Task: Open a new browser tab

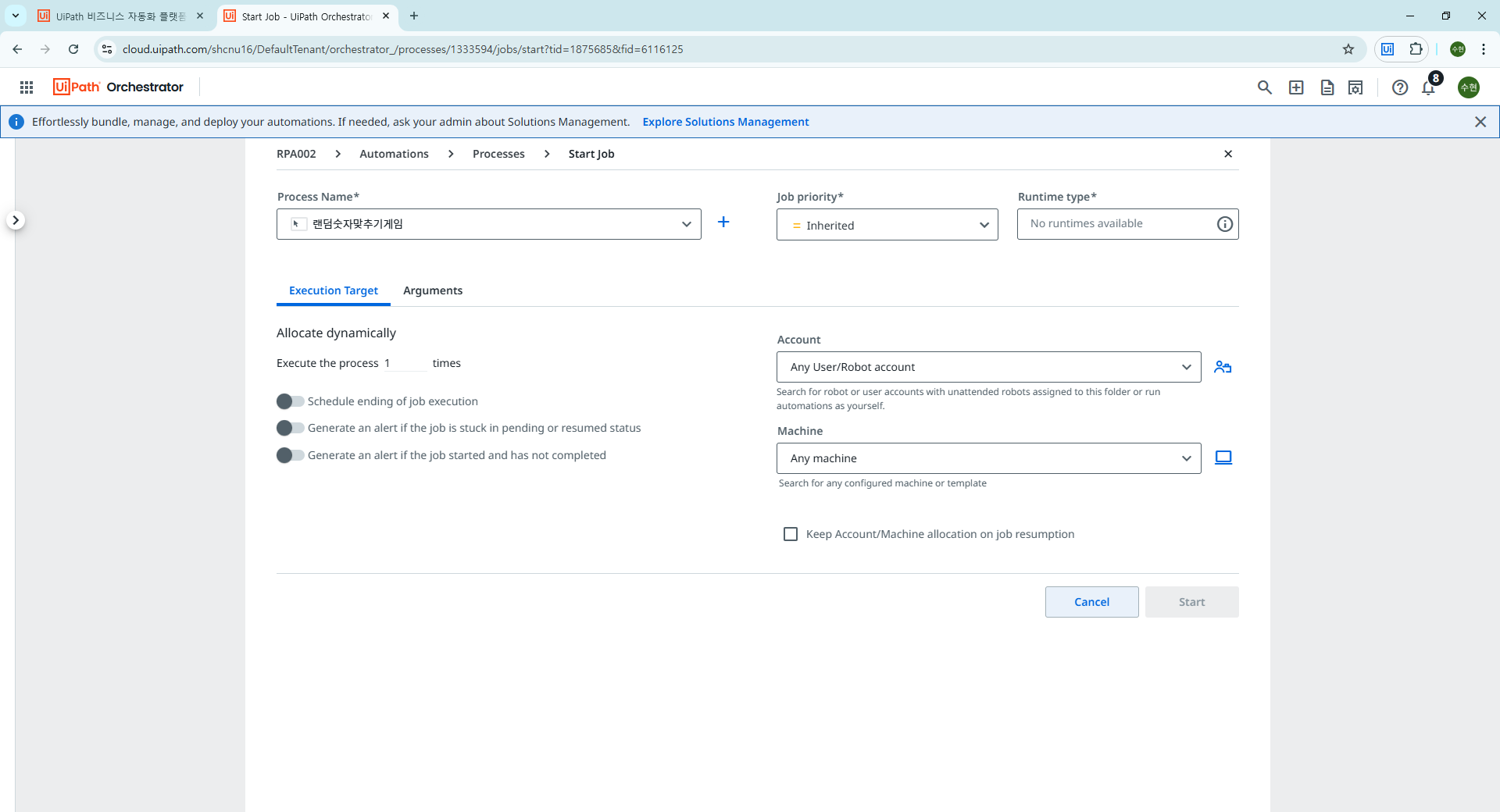Action: point(414,16)
